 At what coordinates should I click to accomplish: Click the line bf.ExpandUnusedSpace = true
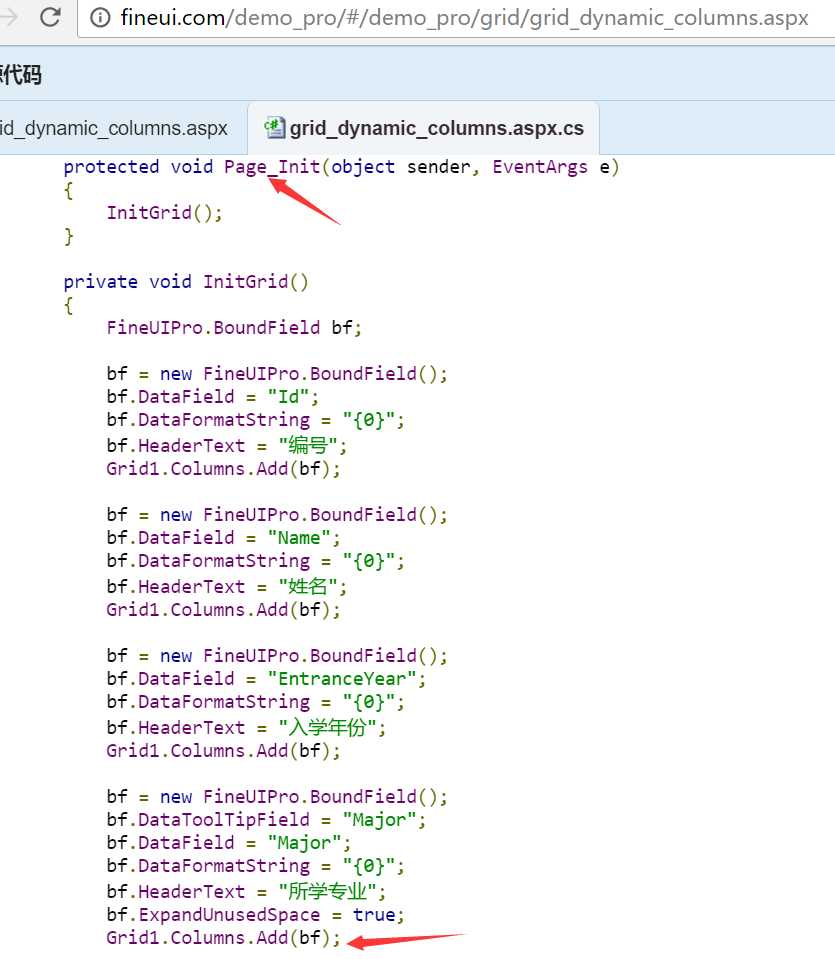tap(256, 915)
